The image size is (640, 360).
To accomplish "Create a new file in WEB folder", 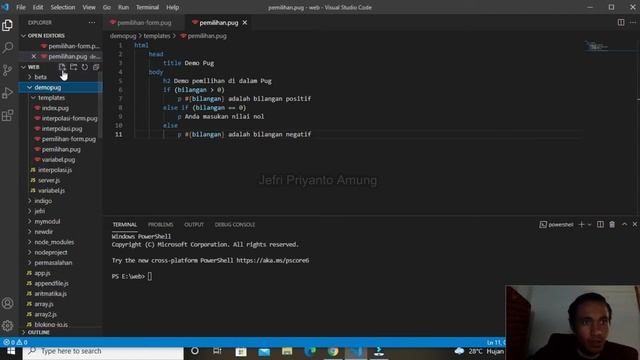I will (x=62, y=67).
